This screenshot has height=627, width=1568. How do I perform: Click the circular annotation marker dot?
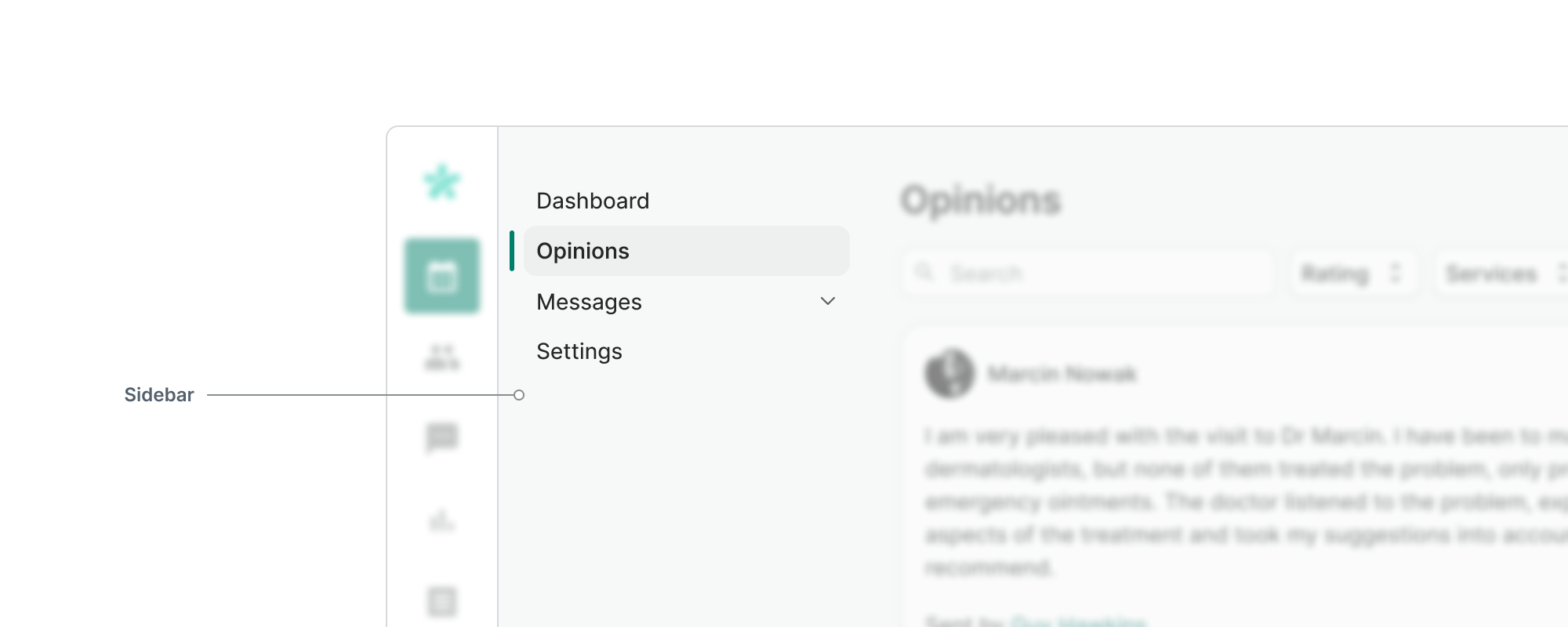519,395
